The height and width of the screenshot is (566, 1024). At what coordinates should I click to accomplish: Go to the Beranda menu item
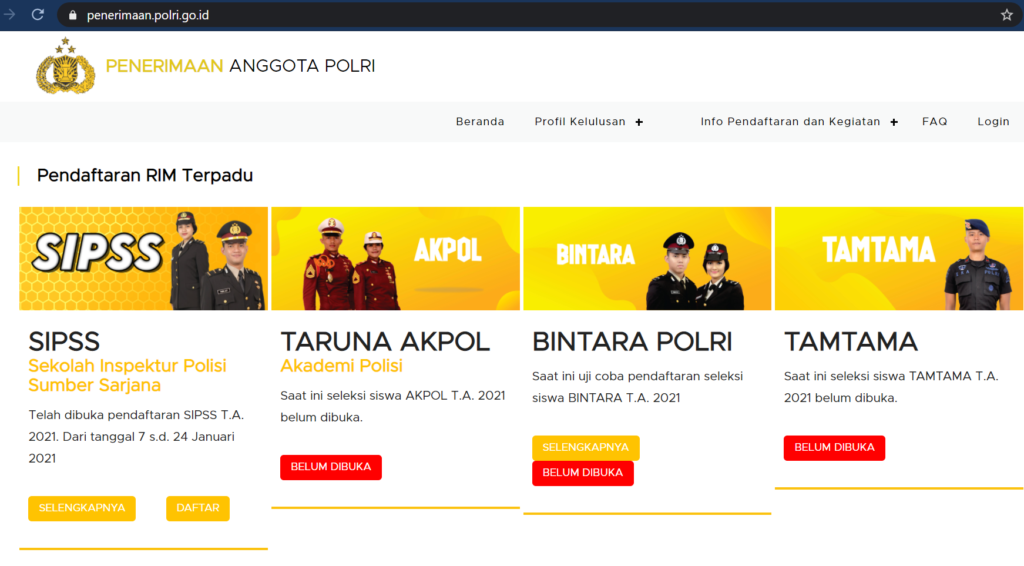(x=480, y=122)
